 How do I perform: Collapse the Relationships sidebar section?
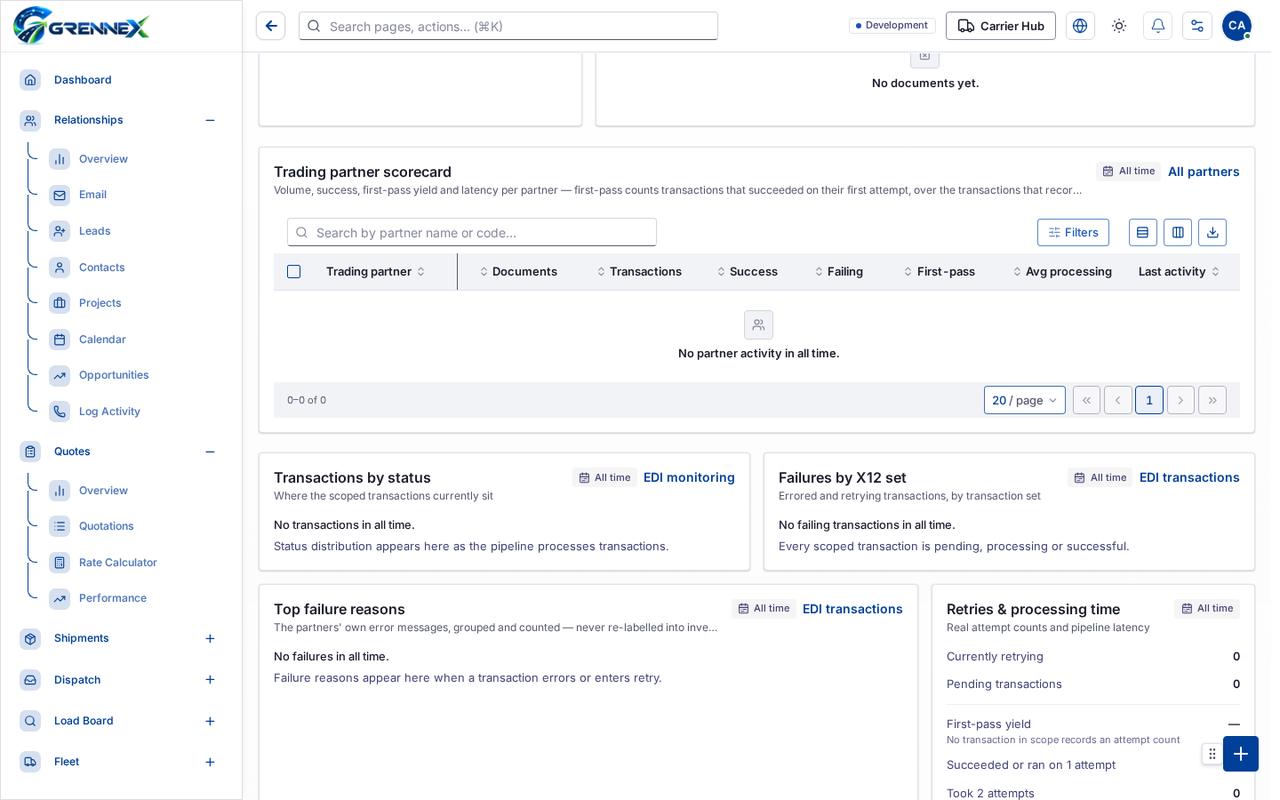coord(210,120)
